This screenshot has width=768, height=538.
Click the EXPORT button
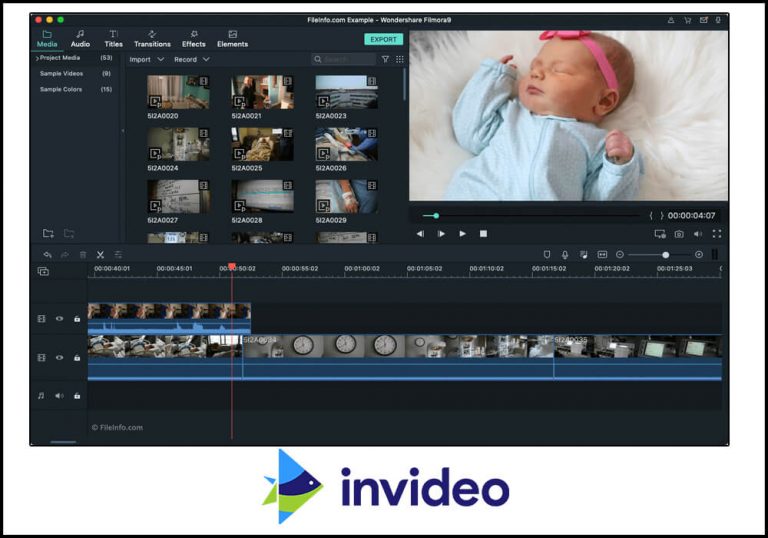384,39
